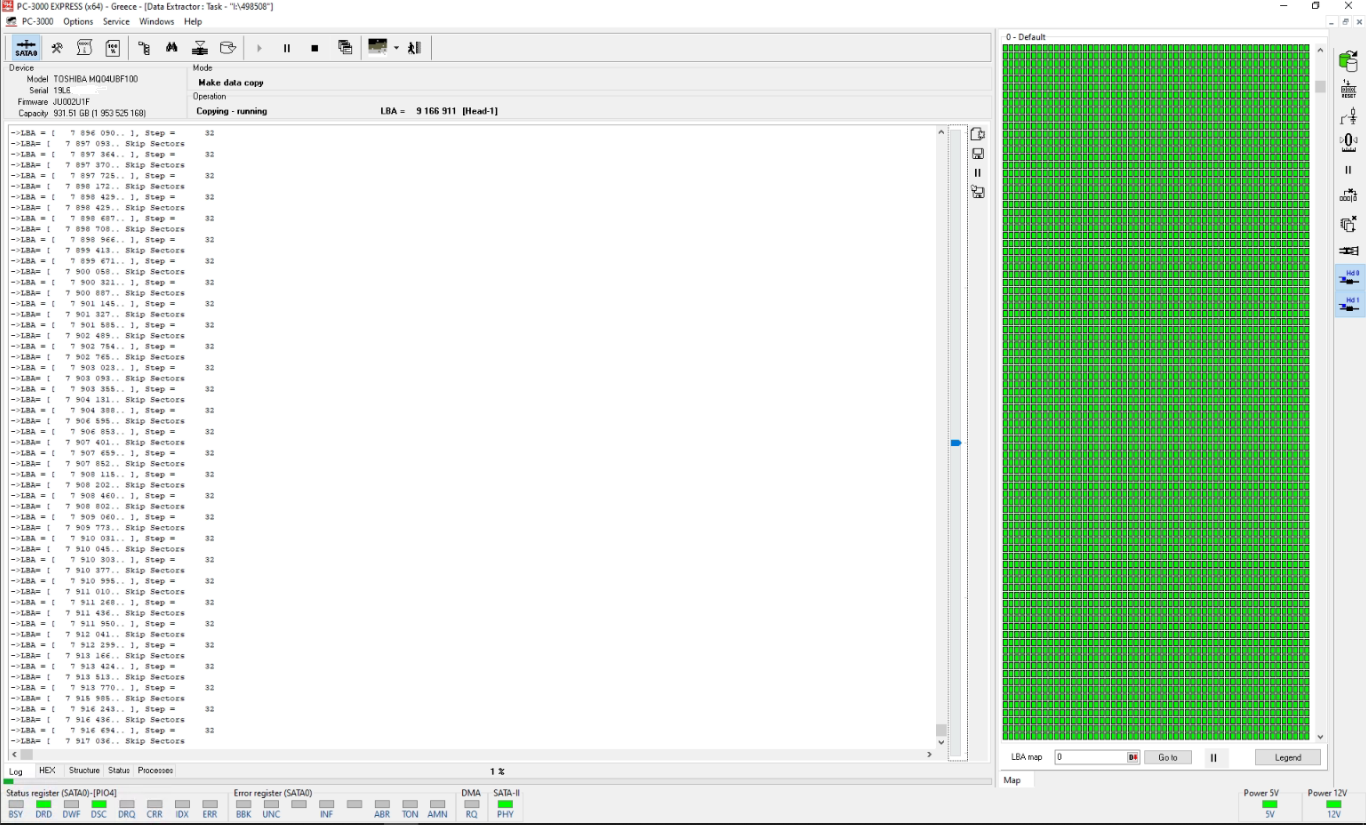Click the disk stack copy icon
The width and height of the screenshot is (1366, 825).
pos(200,48)
